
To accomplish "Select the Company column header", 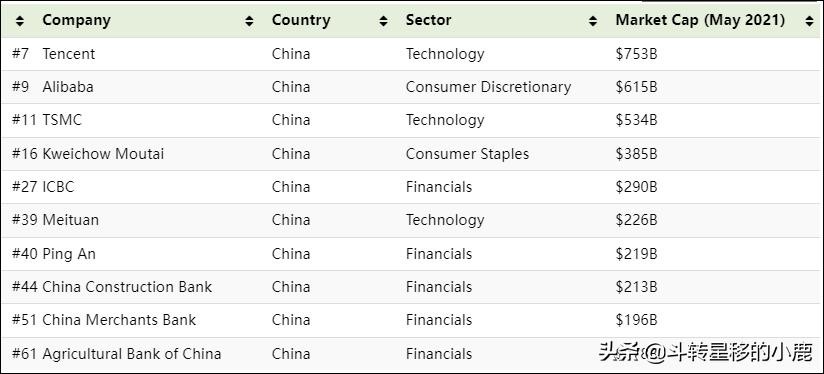I will [x=76, y=20].
